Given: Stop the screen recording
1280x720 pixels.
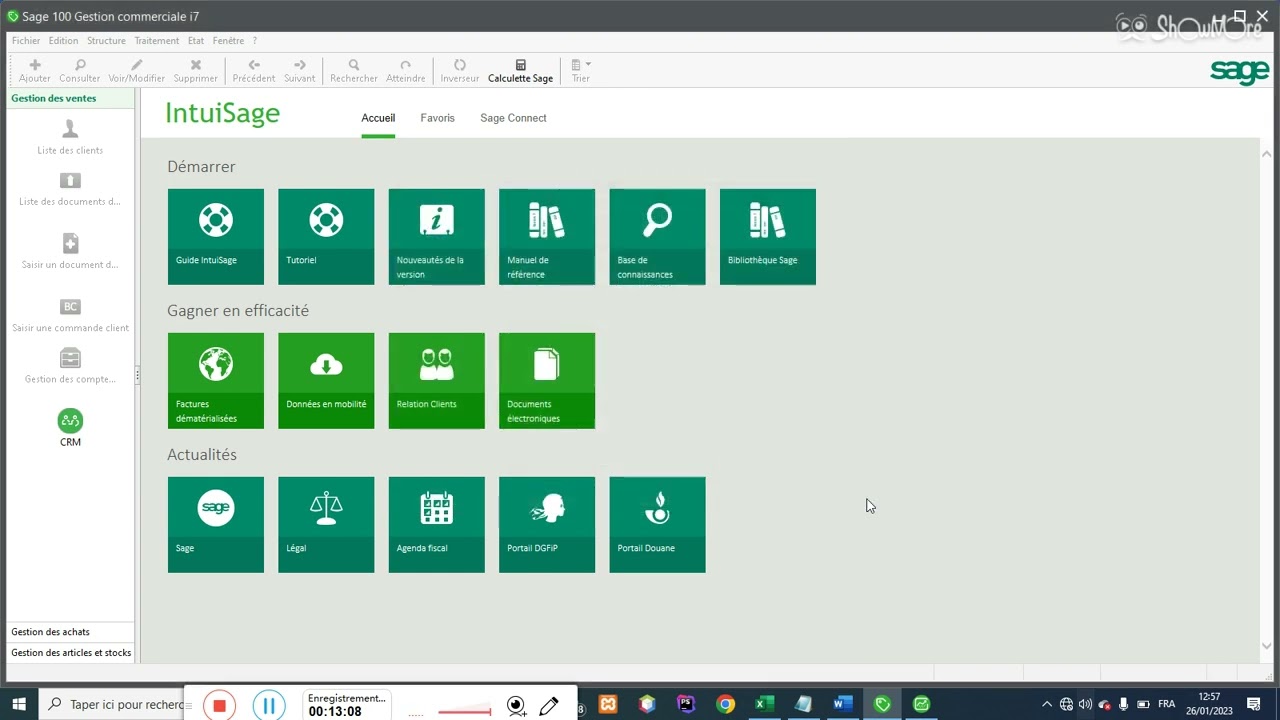Looking at the screenshot, I should coord(219,706).
